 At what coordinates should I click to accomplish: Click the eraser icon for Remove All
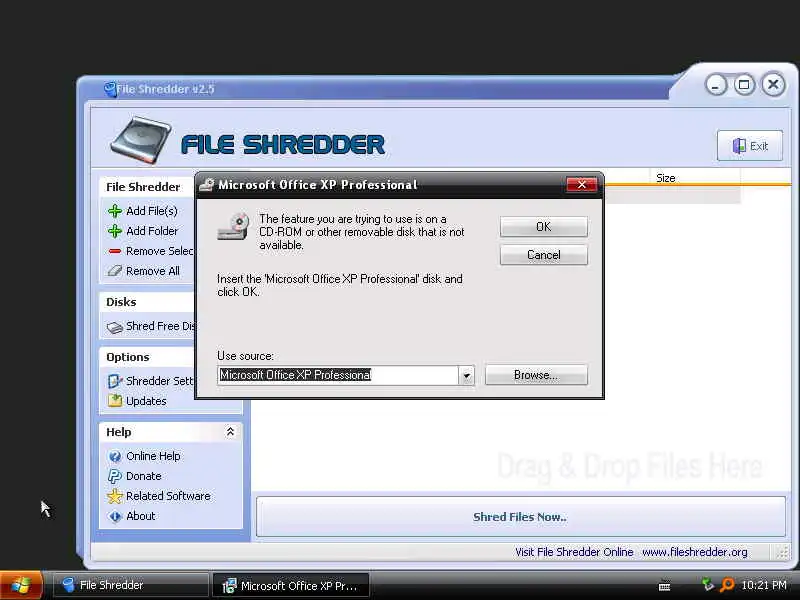point(115,271)
